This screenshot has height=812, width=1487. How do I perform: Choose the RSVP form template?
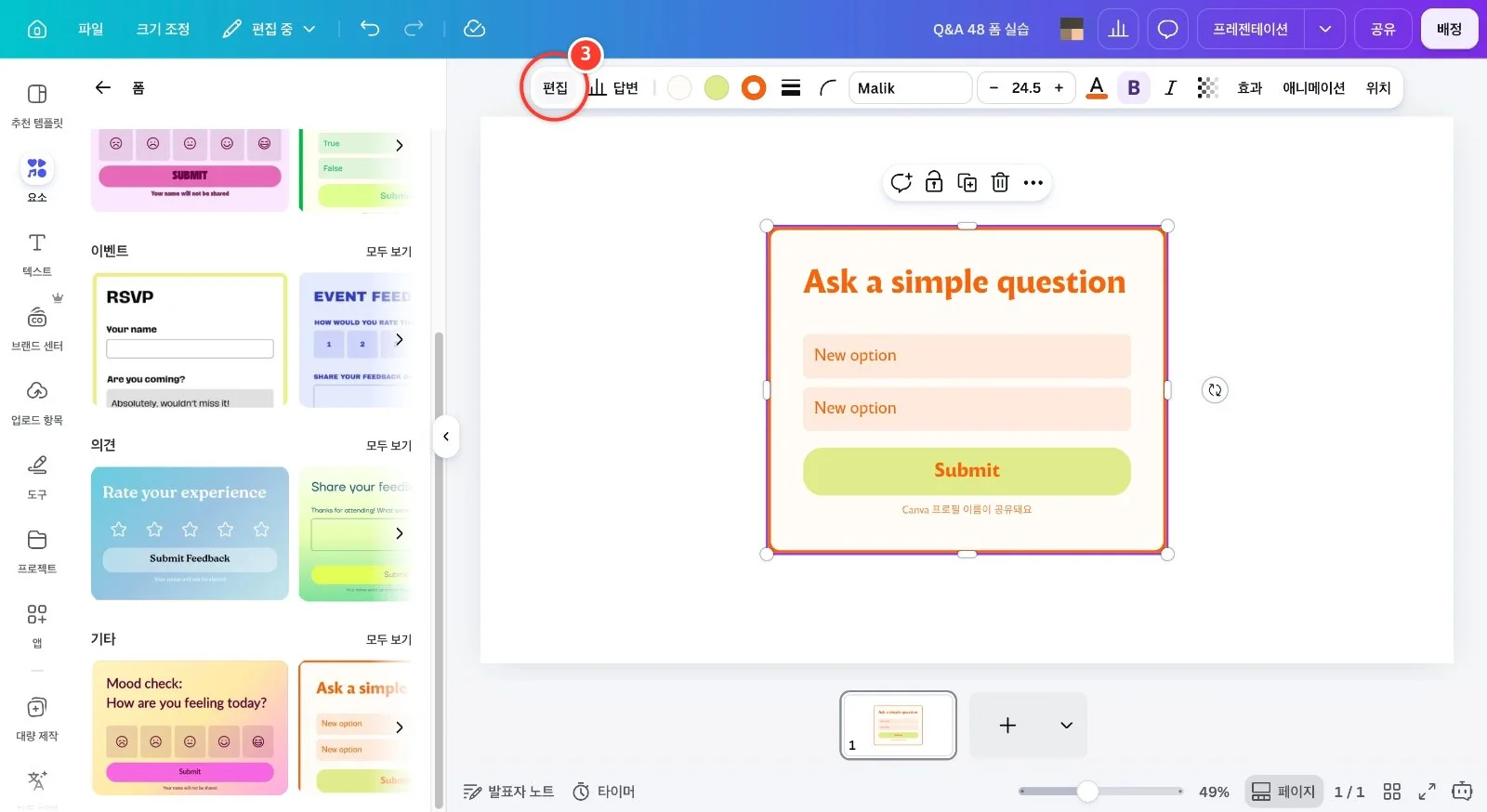coord(190,340)
